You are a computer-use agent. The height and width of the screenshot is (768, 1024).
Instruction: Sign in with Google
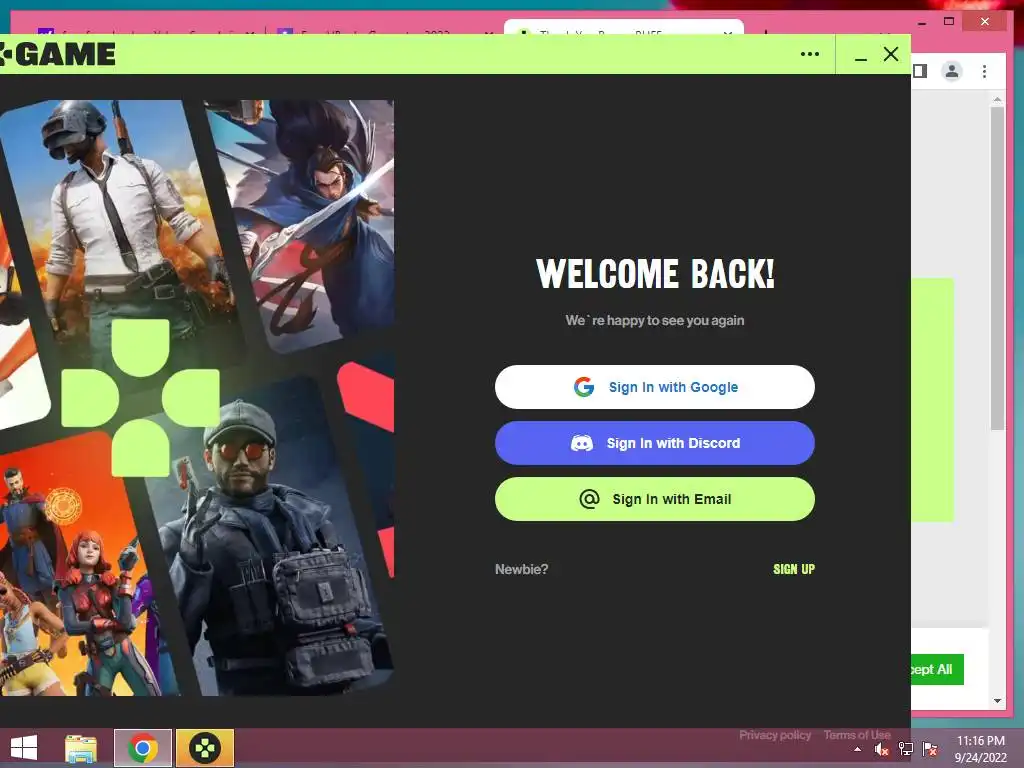coord(654,387)
